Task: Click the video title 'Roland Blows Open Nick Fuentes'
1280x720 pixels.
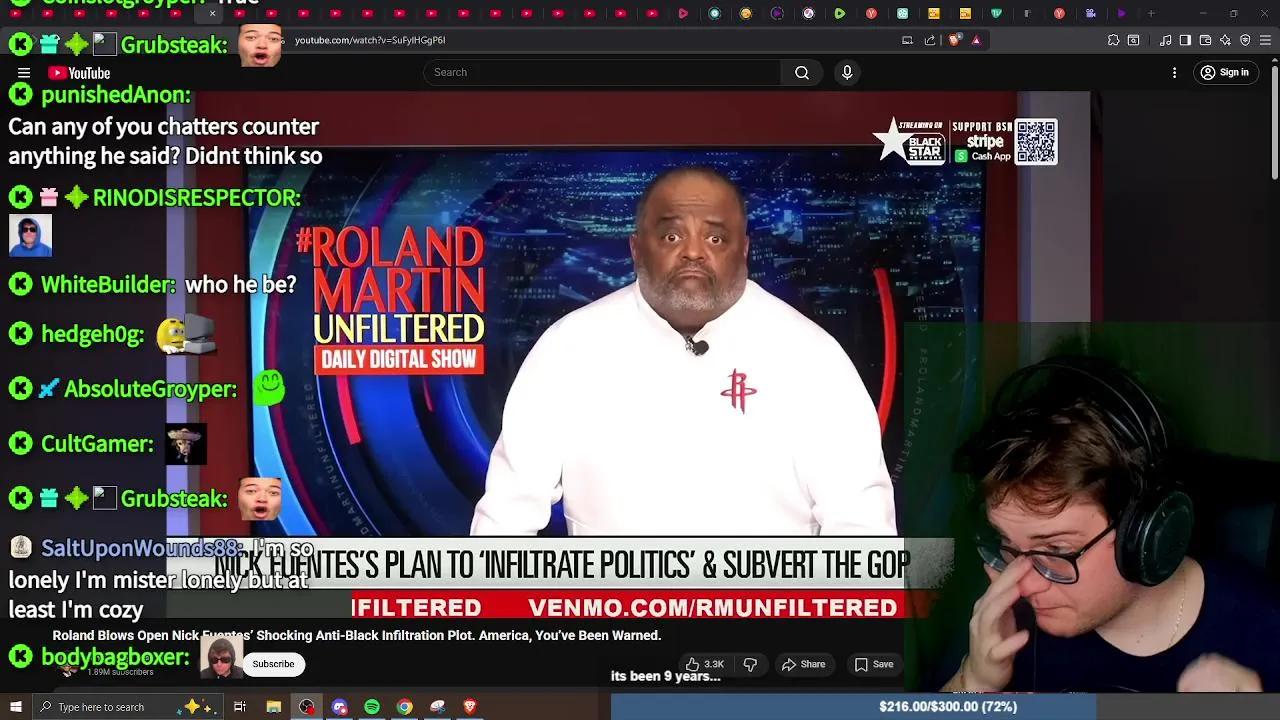Action: pyautogui.click(x=357, y=635)
